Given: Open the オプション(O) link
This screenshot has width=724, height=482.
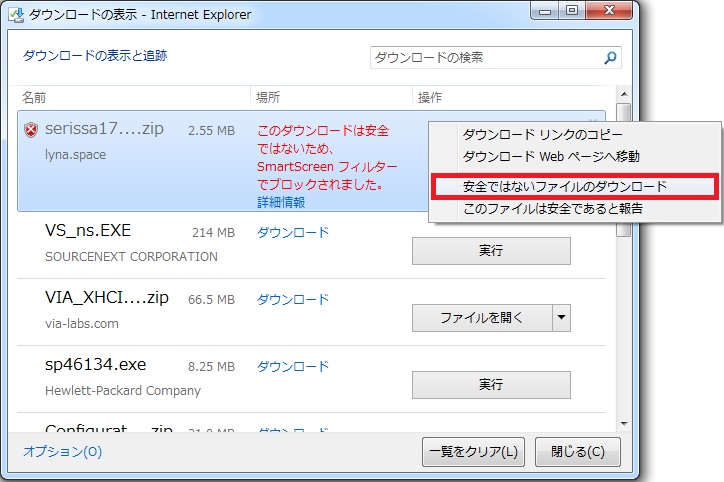Looking at the screenshot, I should click(x=63, y=451).
